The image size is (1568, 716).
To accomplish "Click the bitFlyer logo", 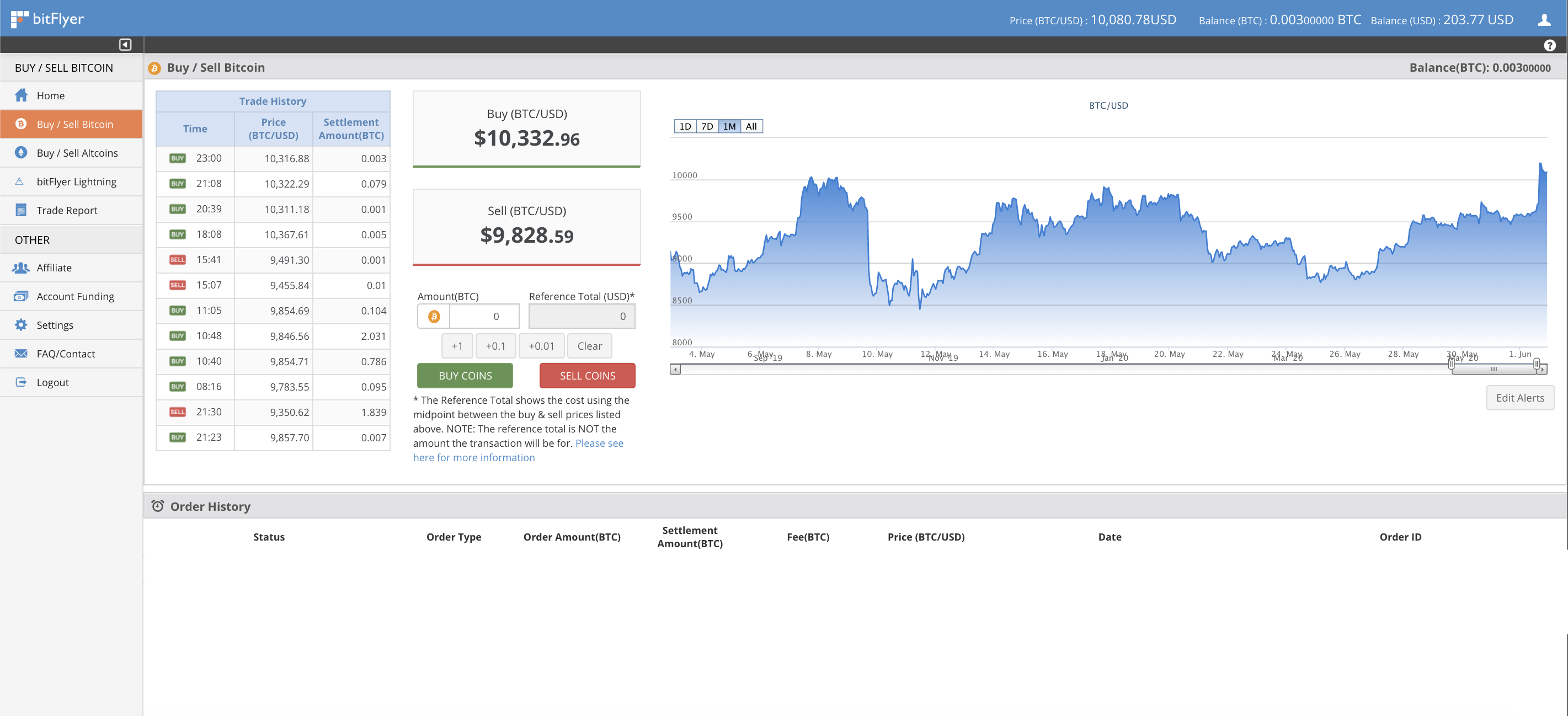I will (x=47, y=19).
